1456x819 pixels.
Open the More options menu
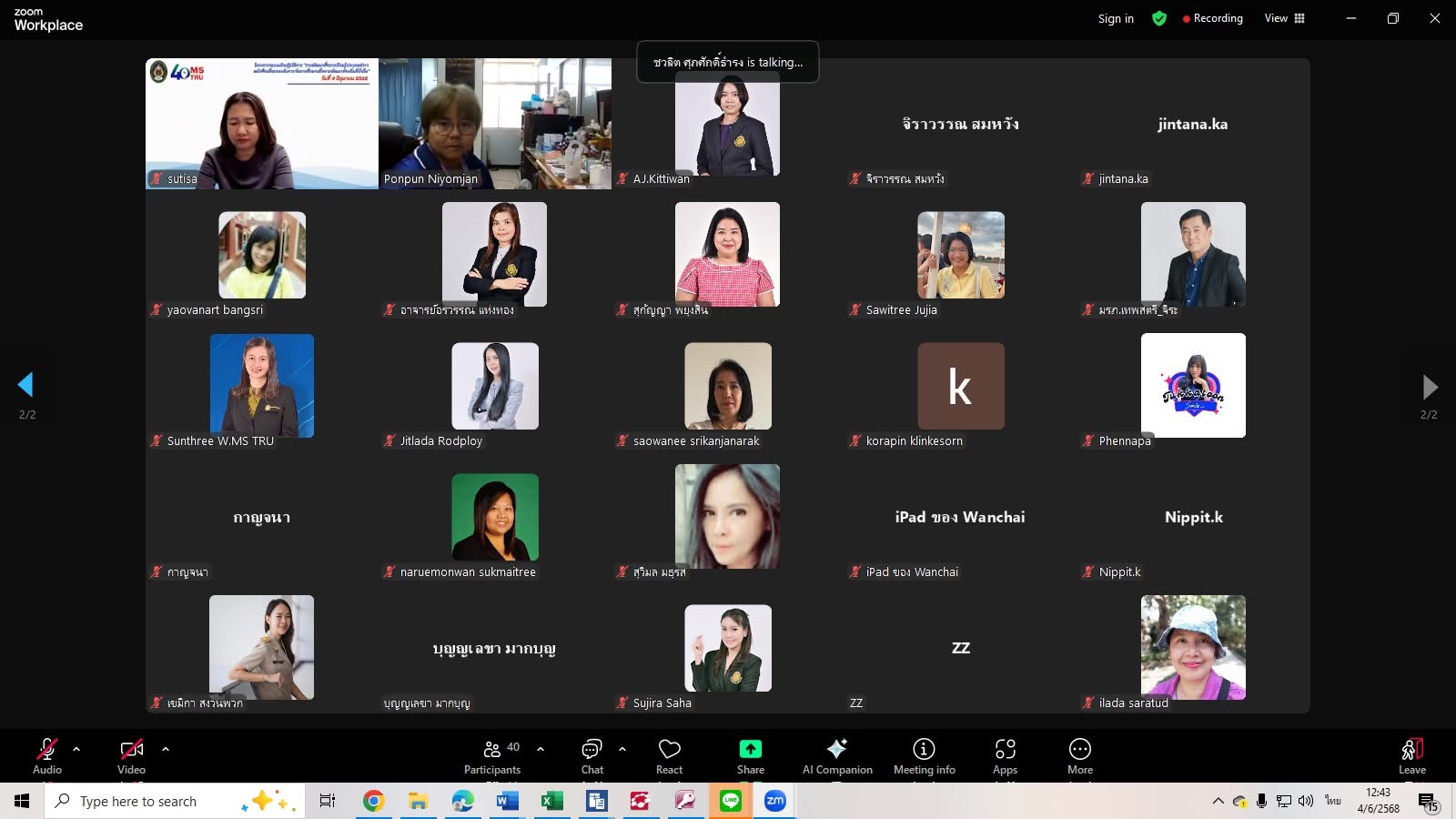pyautogui.click(x=1079, y=756)
